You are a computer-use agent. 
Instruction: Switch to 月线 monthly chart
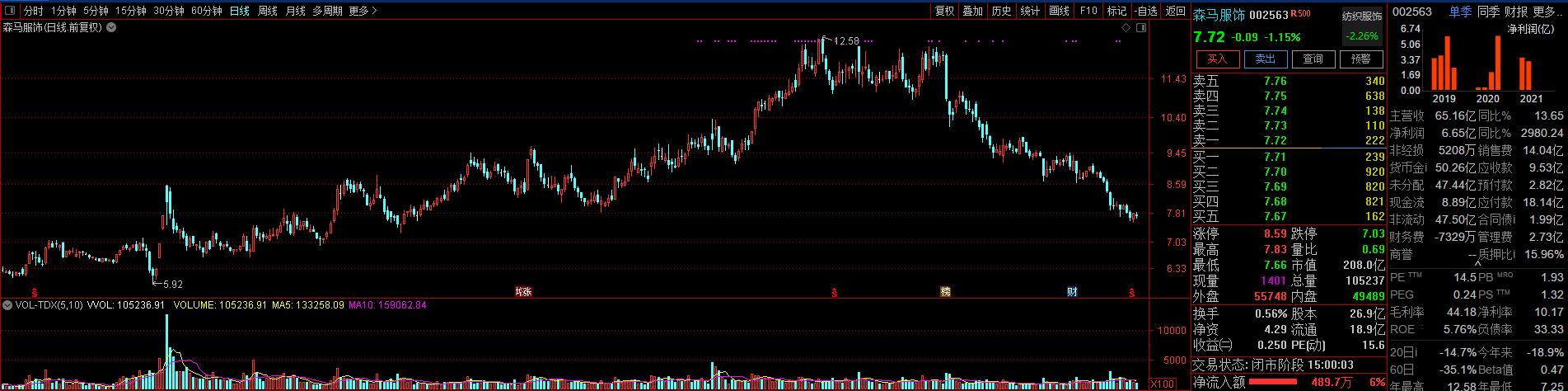point(295,11)
